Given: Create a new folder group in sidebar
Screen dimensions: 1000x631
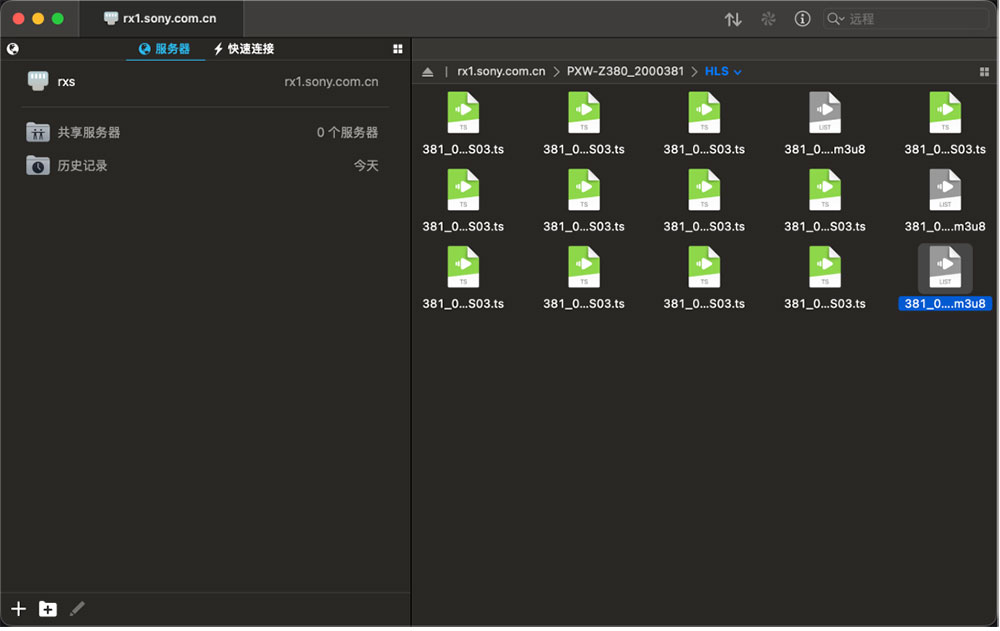Looking at the screenshot, I should [48, 609].
